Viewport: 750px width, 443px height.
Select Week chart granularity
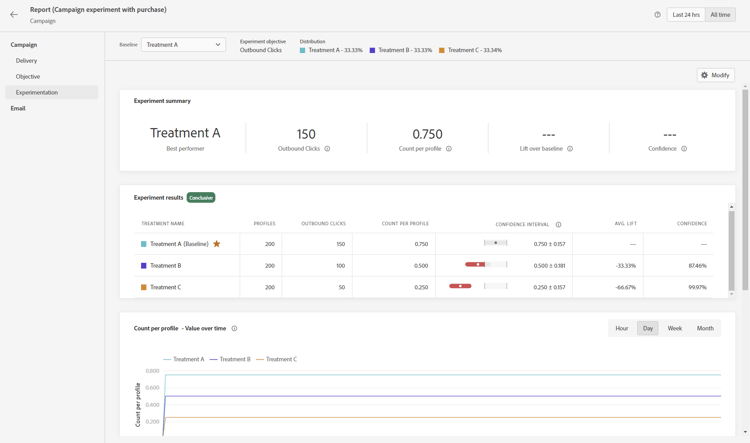[x=675, y=329]
